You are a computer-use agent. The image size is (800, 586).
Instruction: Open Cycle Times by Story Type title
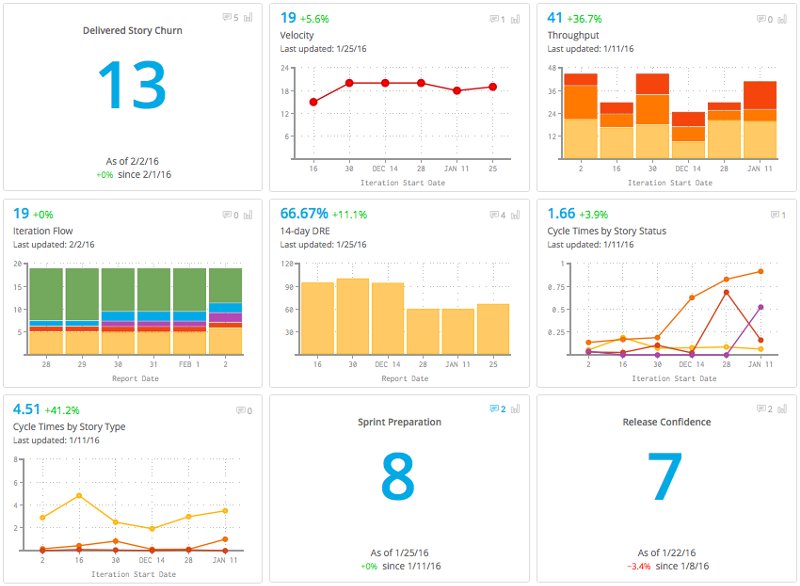point(69,427)
